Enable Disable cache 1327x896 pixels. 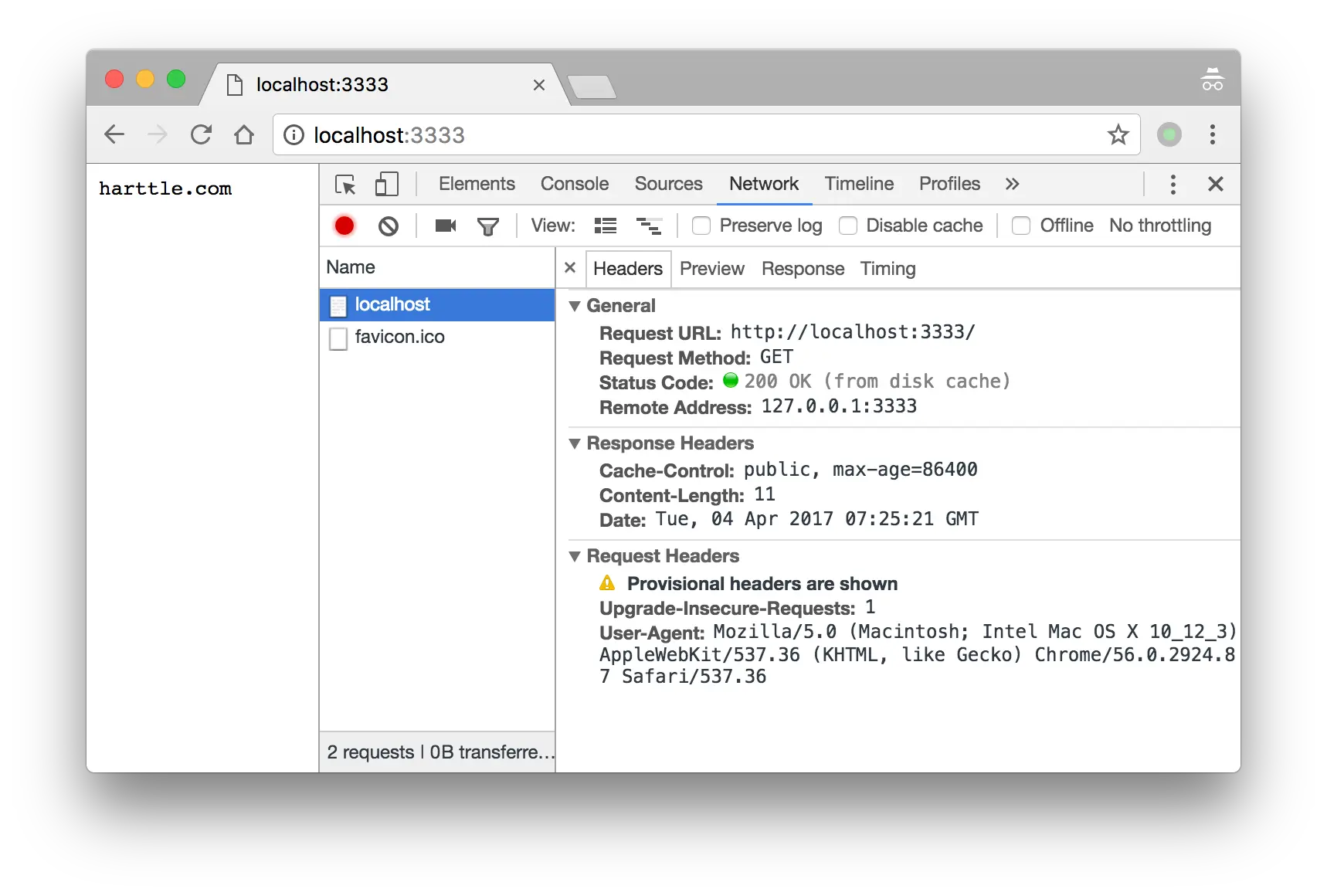[x=848, y=226]
